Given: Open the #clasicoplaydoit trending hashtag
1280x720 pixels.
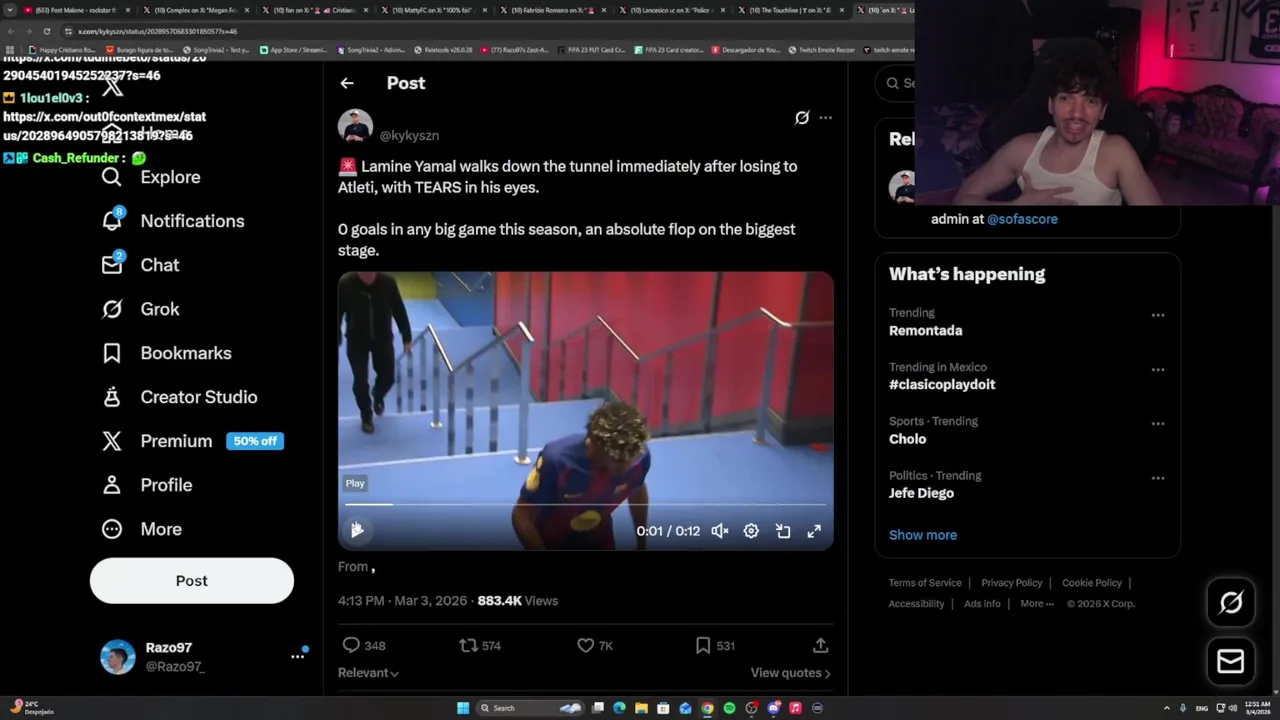Looking at the screenshot, I should [942, 385].
